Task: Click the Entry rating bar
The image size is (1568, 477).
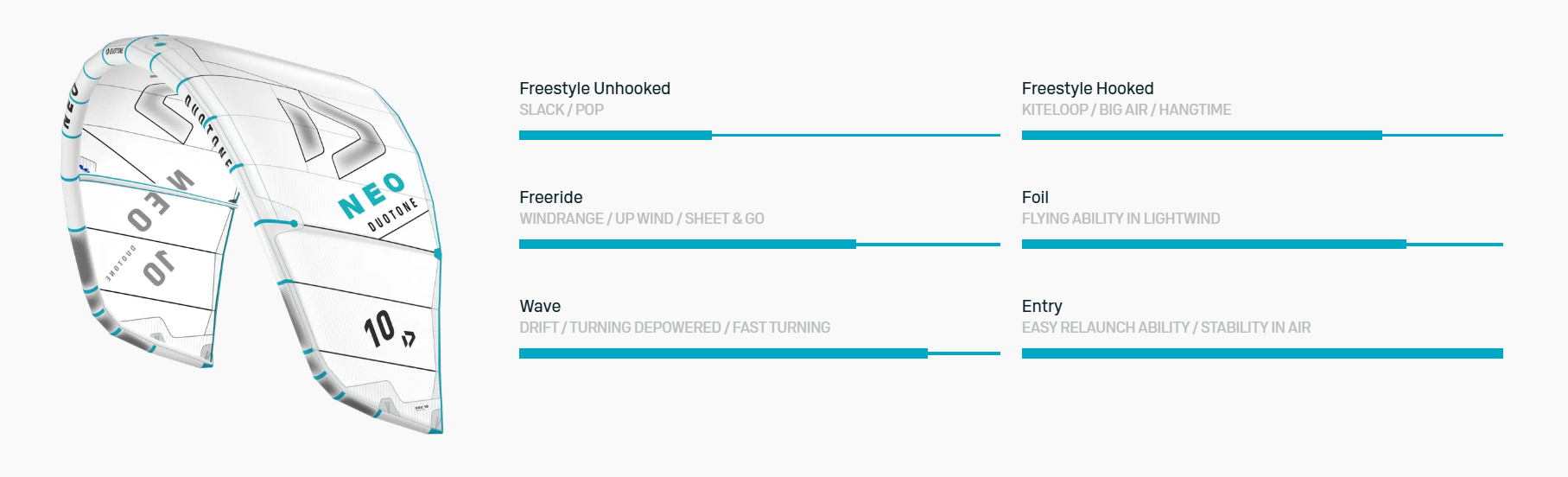Action: pos(1261,353)
